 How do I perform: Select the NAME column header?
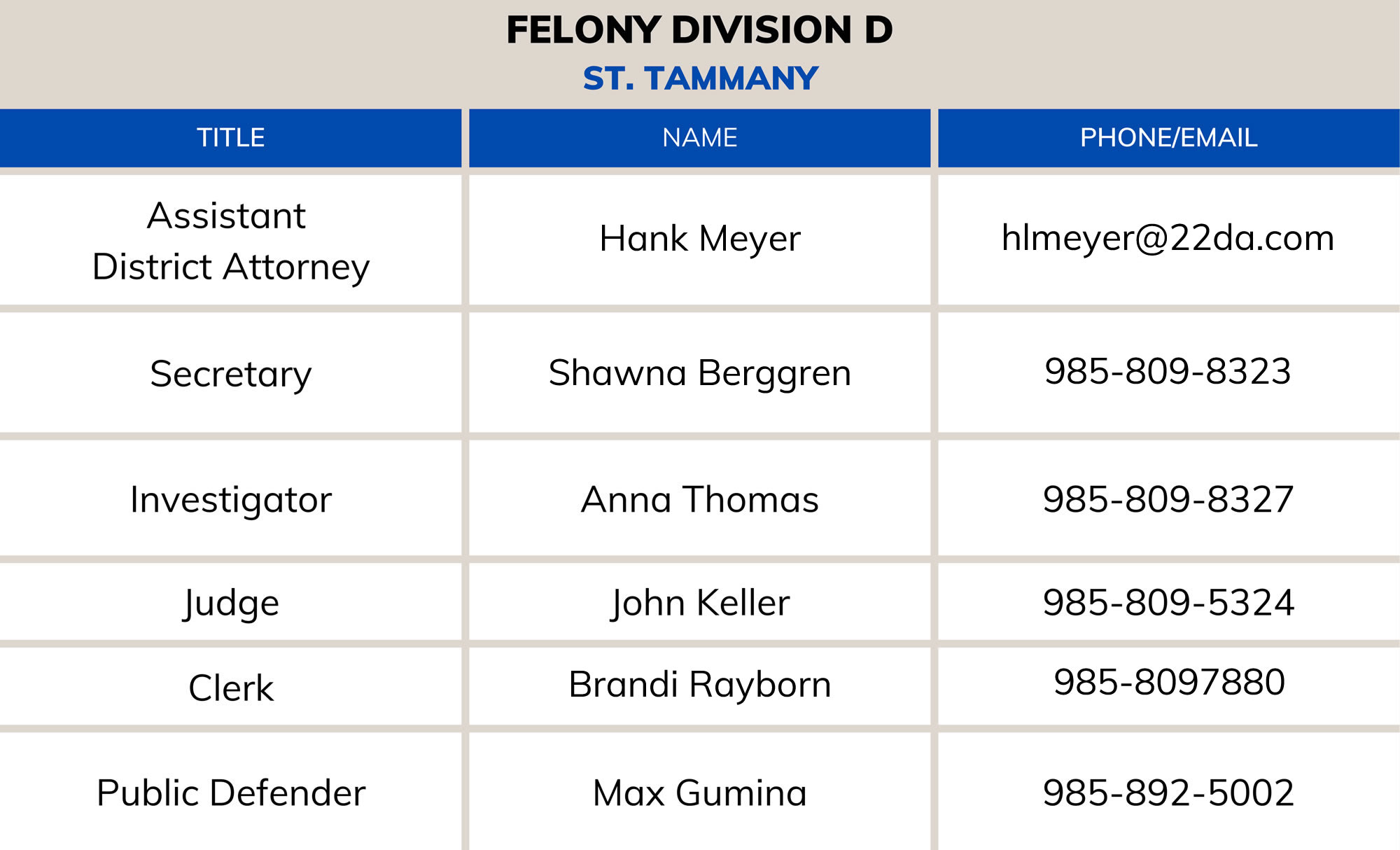699,137
